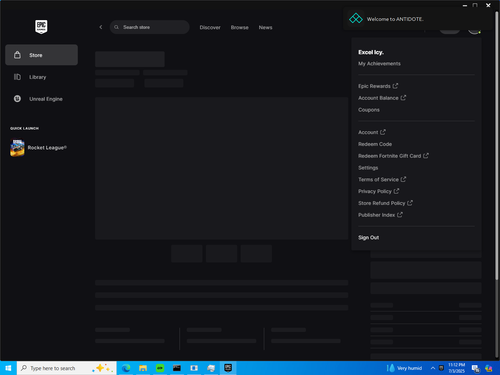This screenshot has width=500, height=375.
Task: Open the Store sidebar section
Action: tap(41, 55)
